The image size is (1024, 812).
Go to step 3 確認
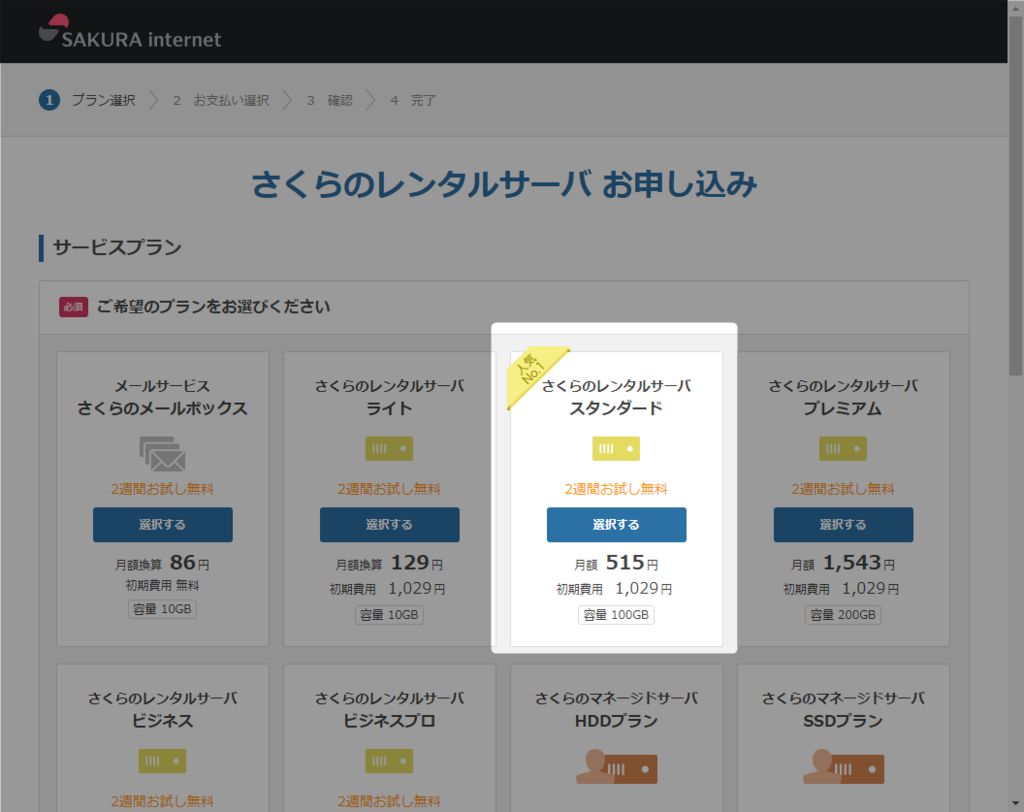[330, 100]
